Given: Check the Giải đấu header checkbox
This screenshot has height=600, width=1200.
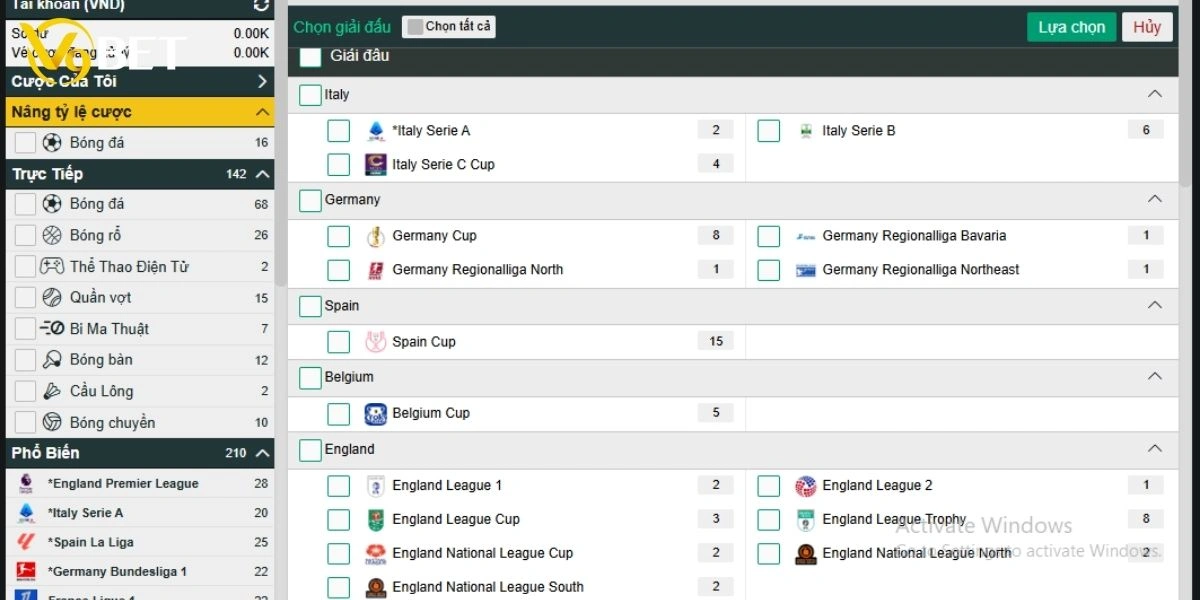Looking at the screenshot, I should pyautogui.click(x=310, y=57).
